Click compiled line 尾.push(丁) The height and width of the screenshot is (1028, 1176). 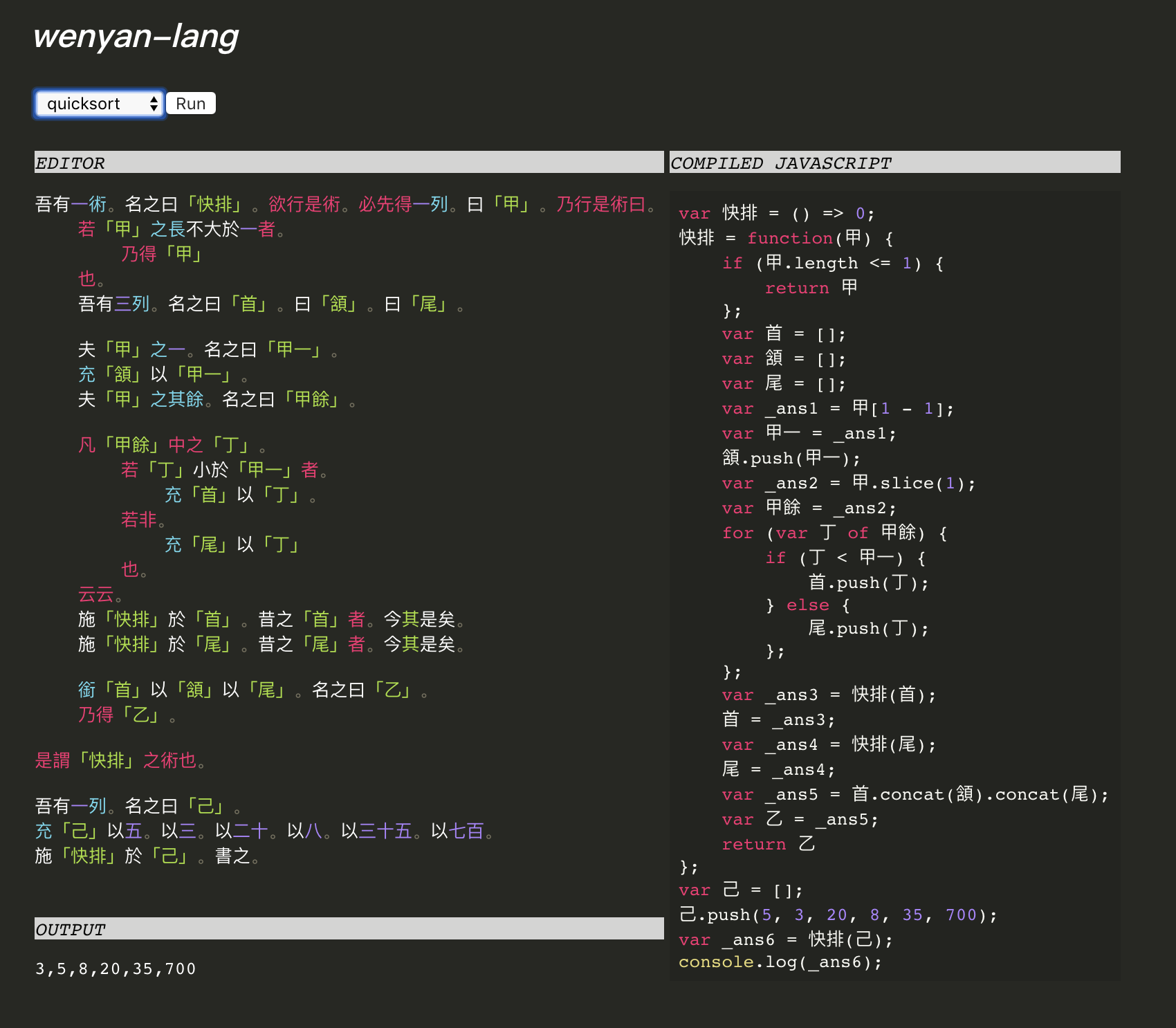pos(869,628)
